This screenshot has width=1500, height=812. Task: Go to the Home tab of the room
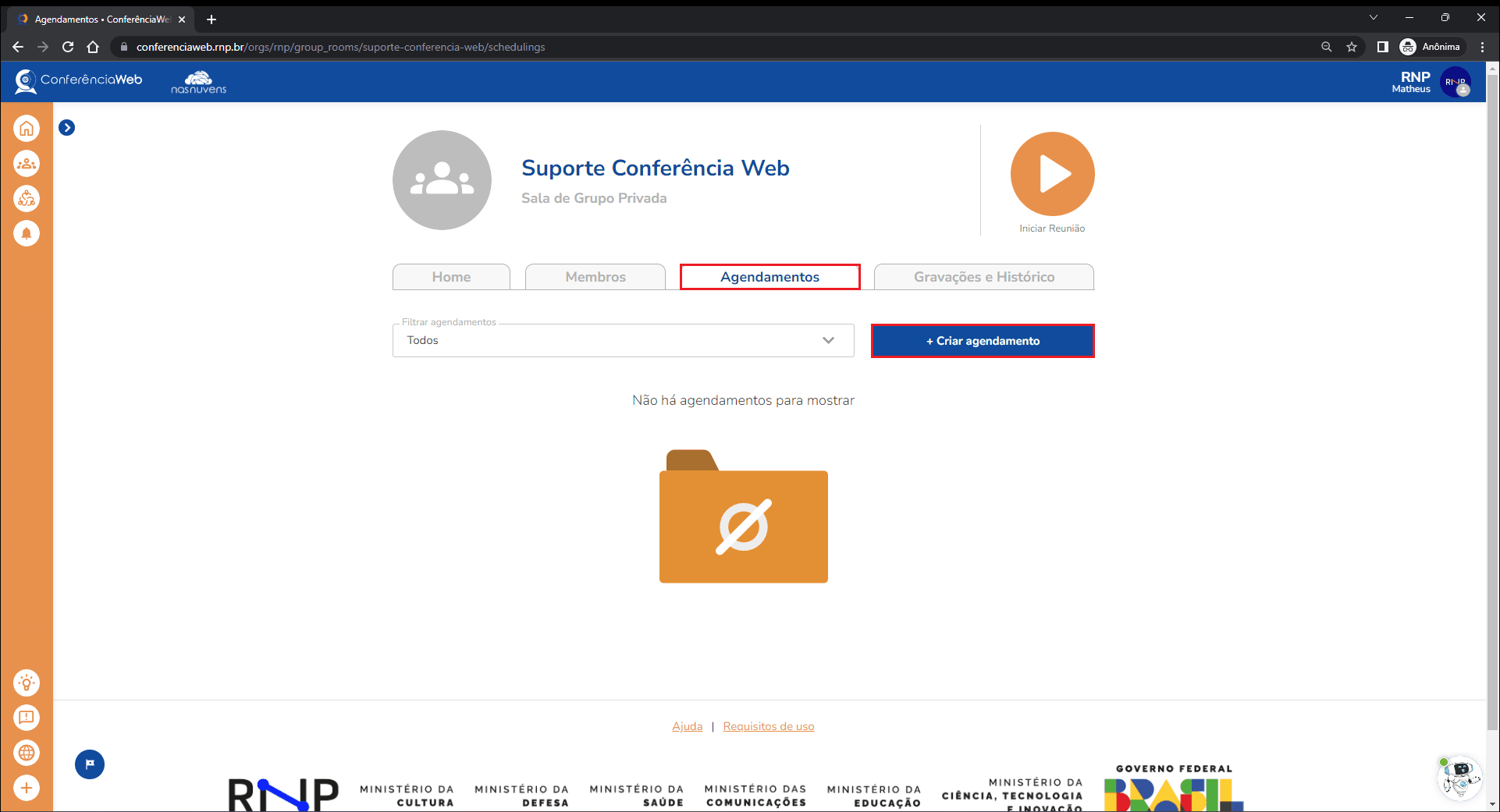tap(451, 277)
